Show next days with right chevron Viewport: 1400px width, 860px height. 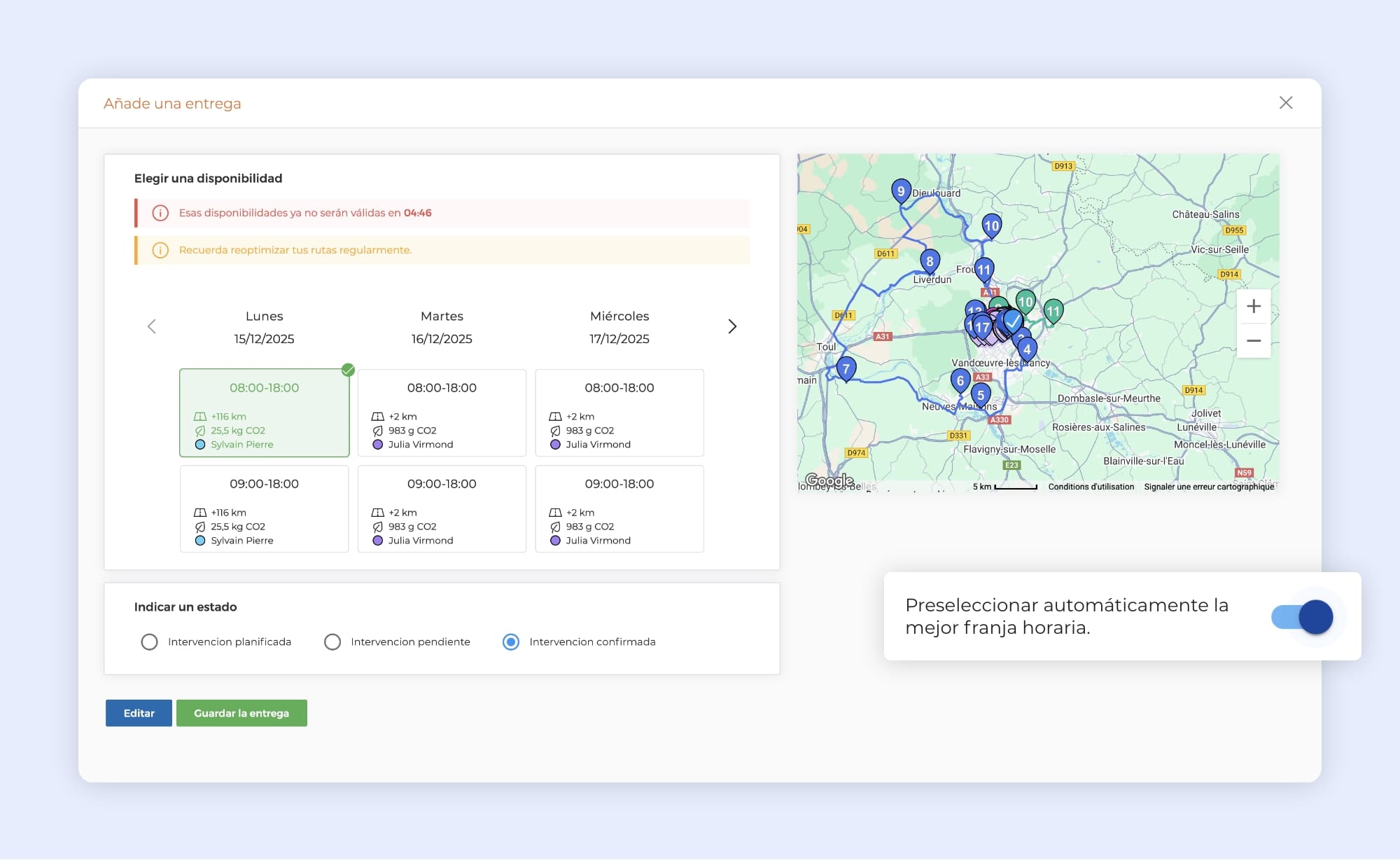coord(732,326)
